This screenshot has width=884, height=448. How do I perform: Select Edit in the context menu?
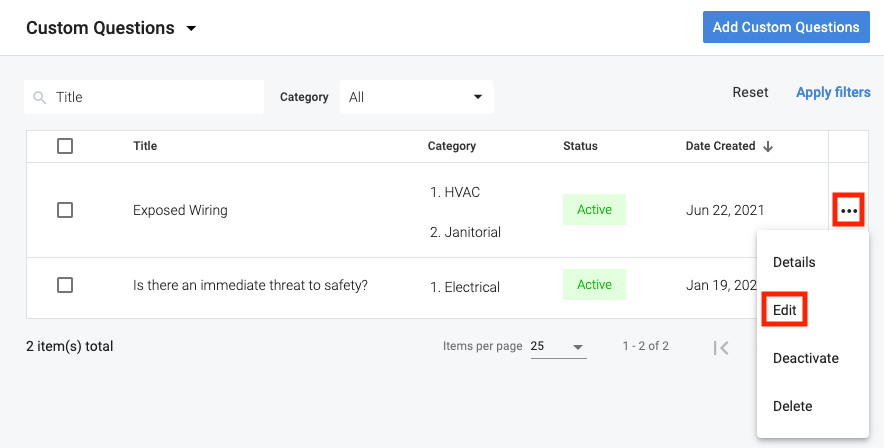(785, 310)
